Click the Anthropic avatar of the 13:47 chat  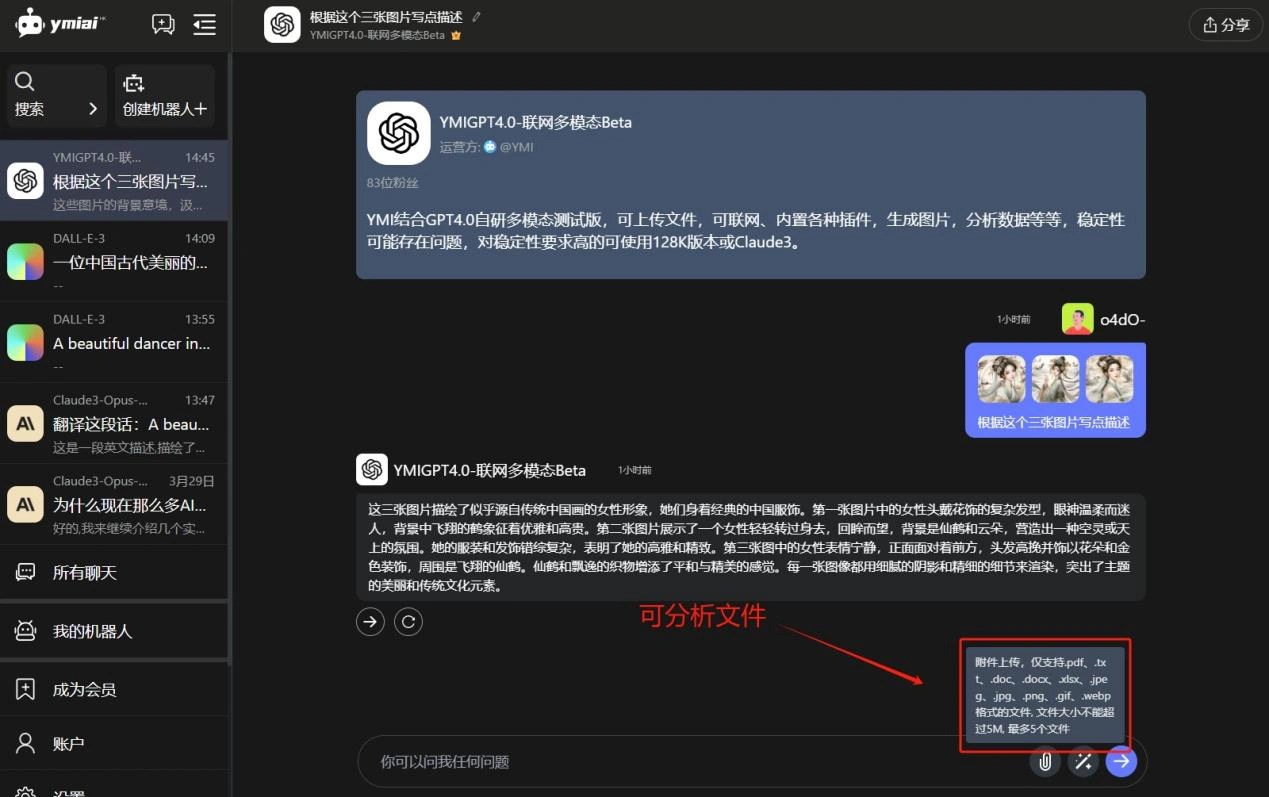(x=25, y=424)
